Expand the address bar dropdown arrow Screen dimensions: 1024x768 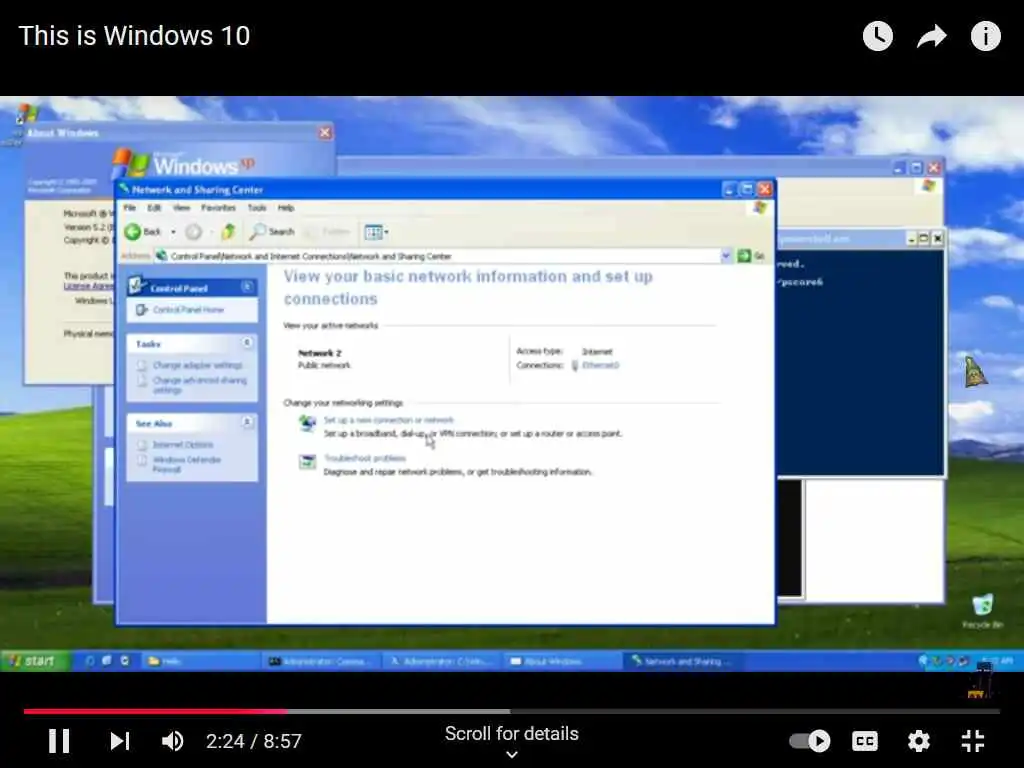[x=726, y=256]
